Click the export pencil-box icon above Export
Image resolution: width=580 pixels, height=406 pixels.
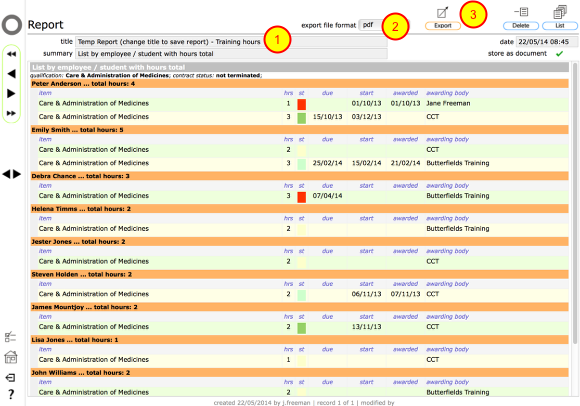click(x=442, y=13)
